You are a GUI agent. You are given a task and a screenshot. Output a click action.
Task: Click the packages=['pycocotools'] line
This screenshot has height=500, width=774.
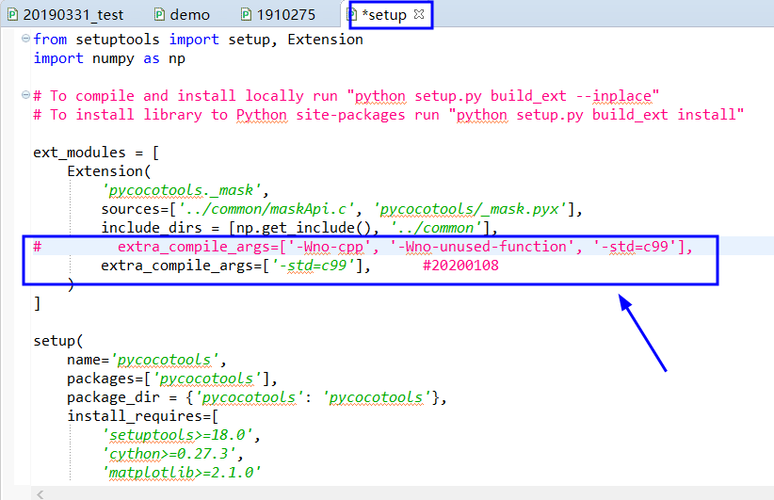[x=172, y=379]
